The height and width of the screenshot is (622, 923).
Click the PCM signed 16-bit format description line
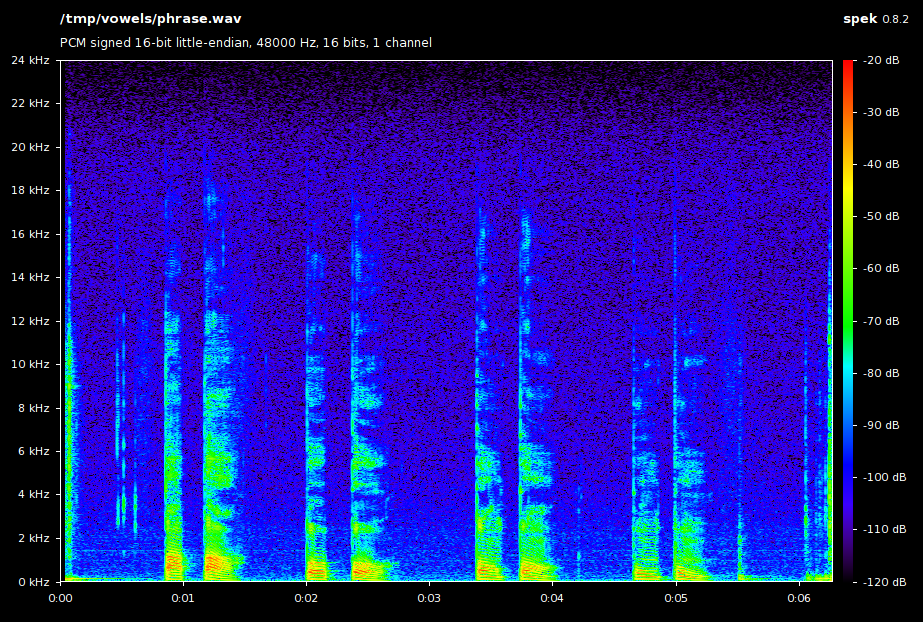(246, 43)
